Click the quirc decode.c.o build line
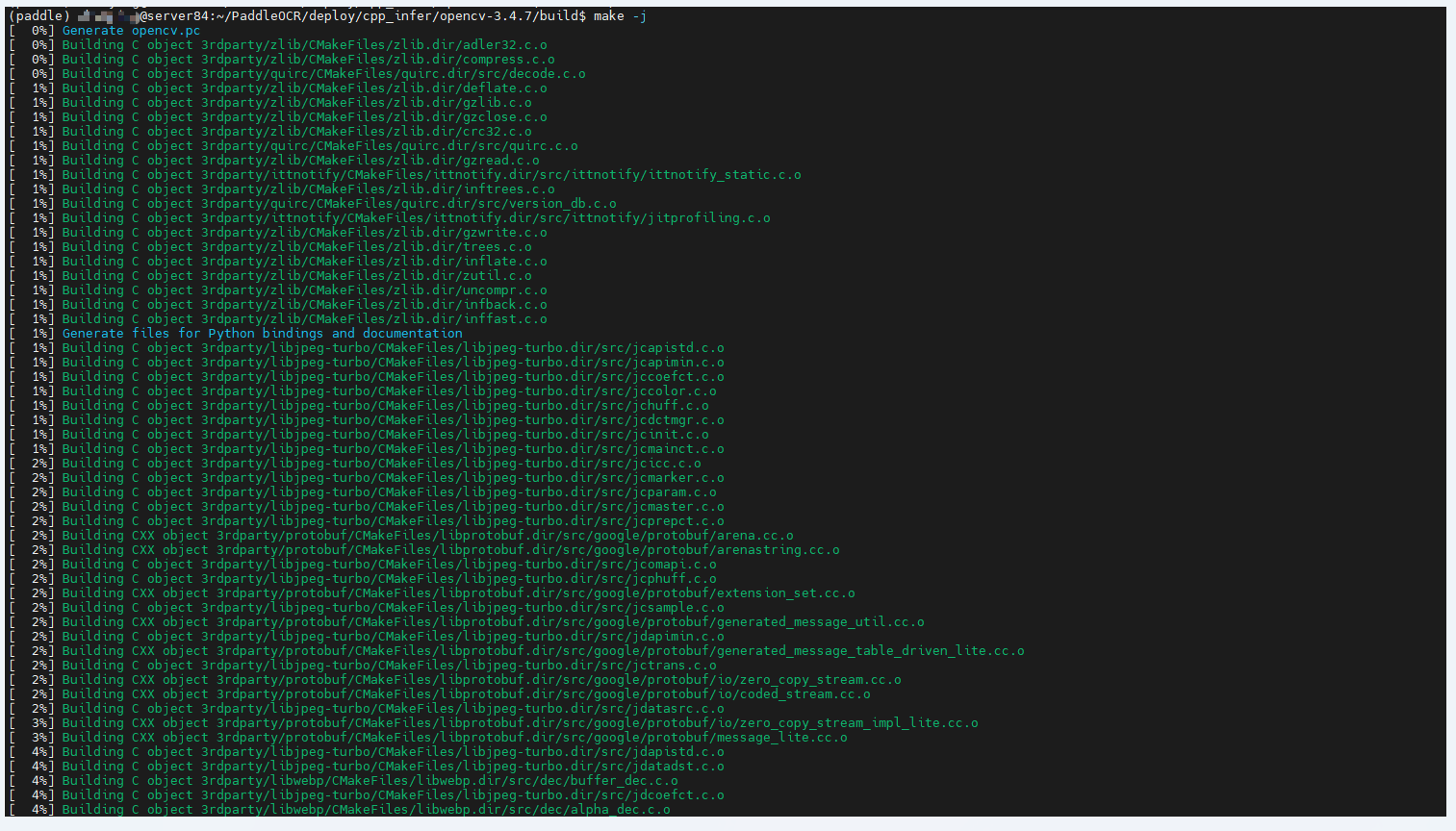Image resolution: width=1456 pixels, height=831 pixels. 297,74
